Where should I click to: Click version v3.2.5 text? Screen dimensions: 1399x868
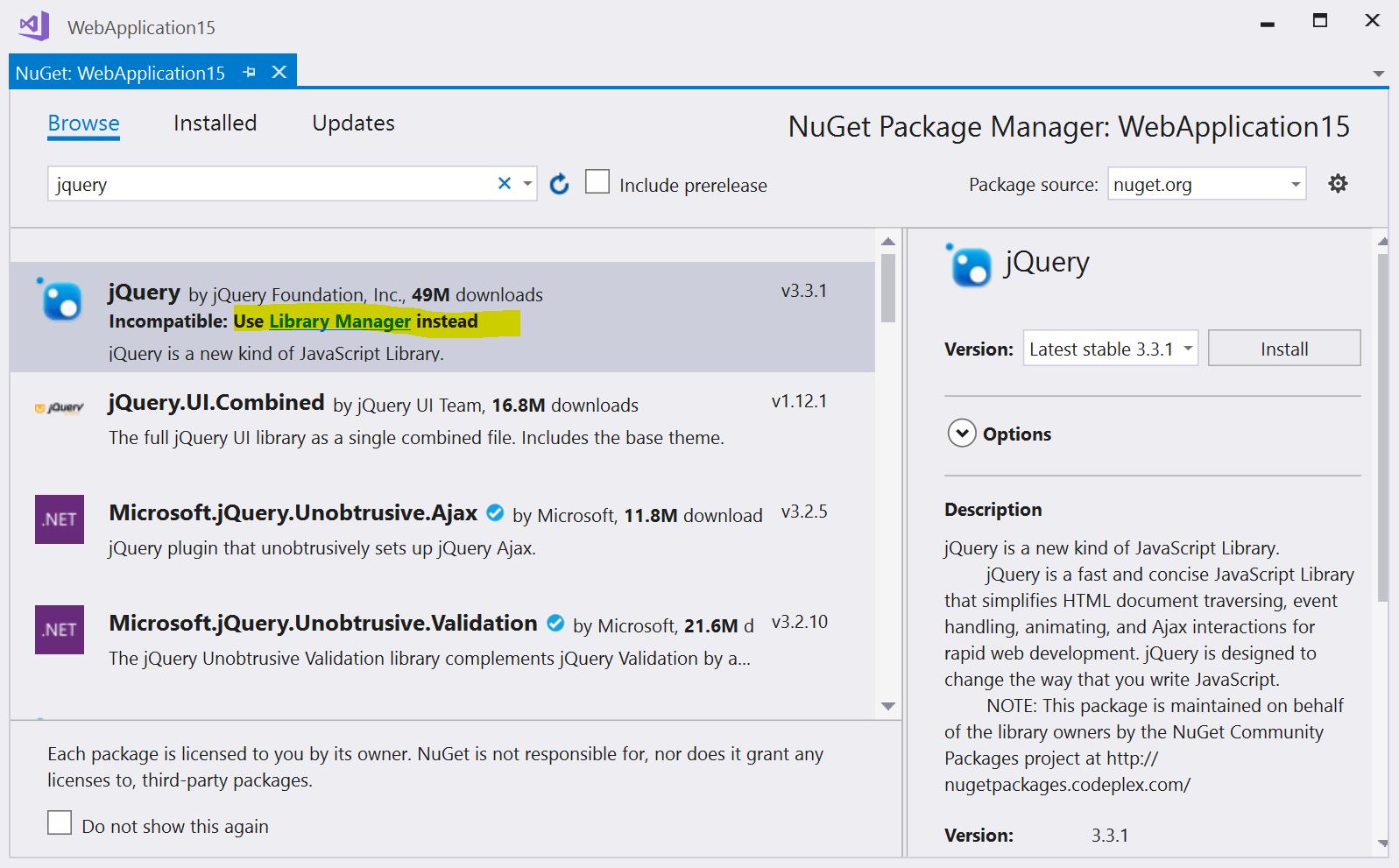(803, 512)
